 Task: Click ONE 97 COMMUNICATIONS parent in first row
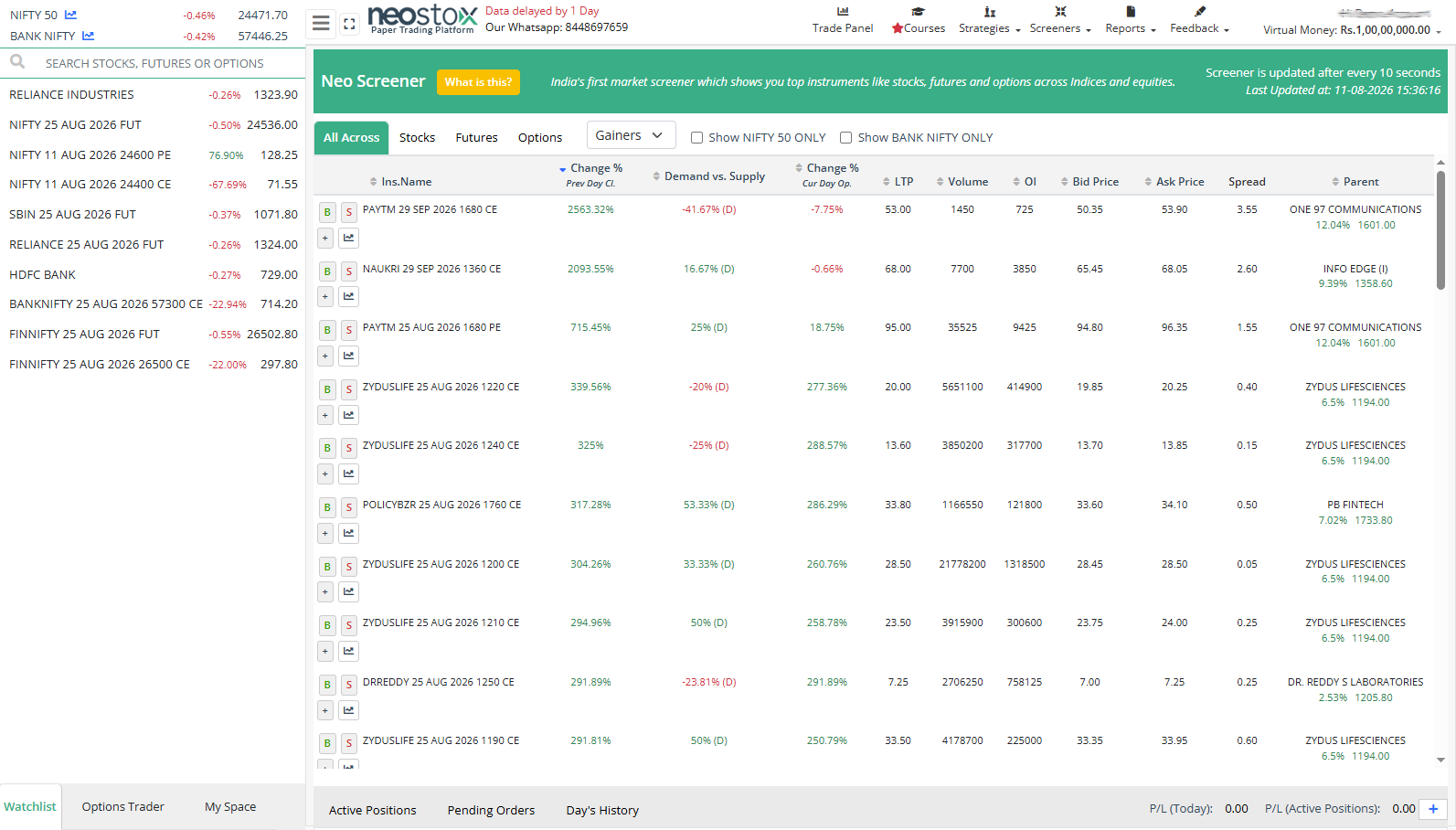pos(1355,209)
